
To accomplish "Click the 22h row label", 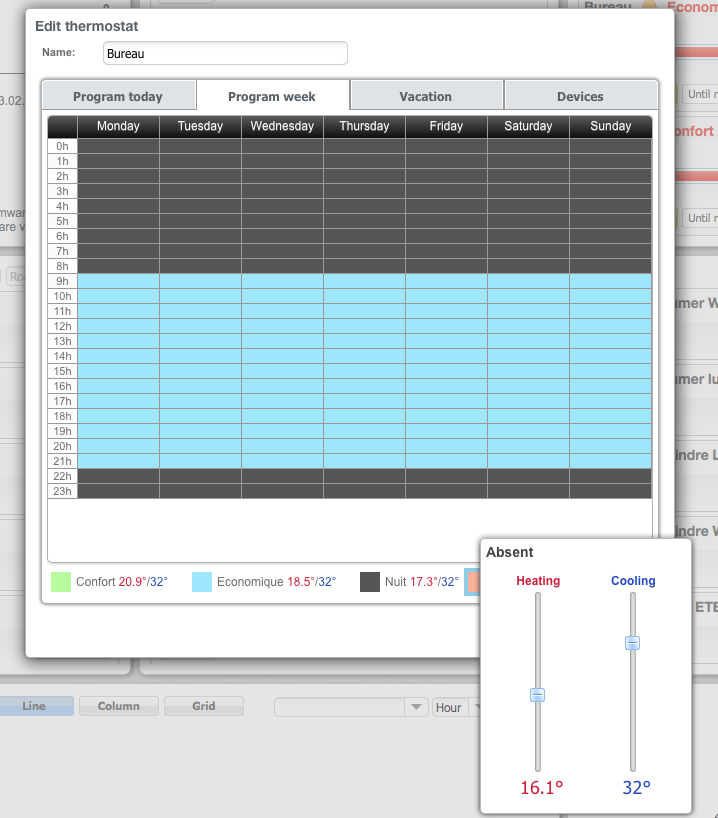I will (62, 476).
